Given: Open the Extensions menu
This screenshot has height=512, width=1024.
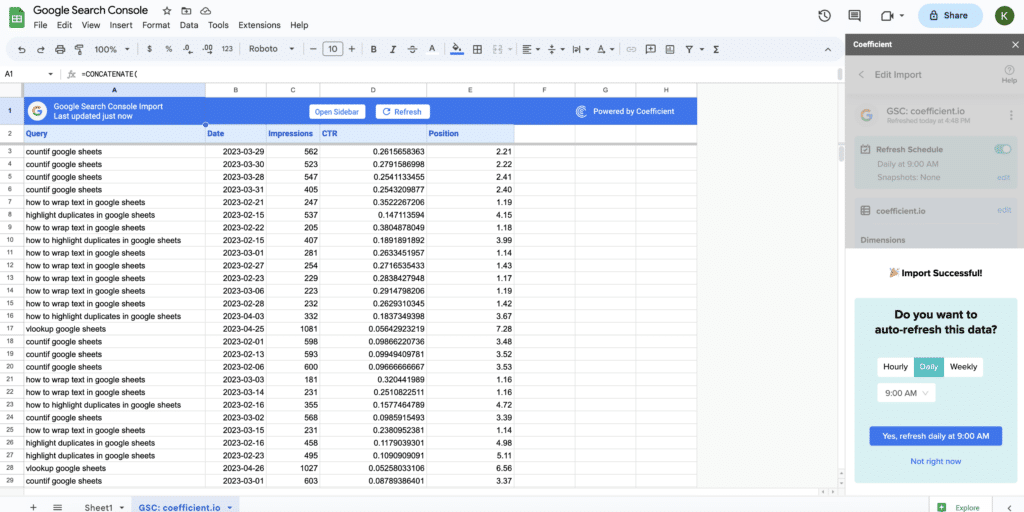Looking at the screenshot, I should (259, 25).
